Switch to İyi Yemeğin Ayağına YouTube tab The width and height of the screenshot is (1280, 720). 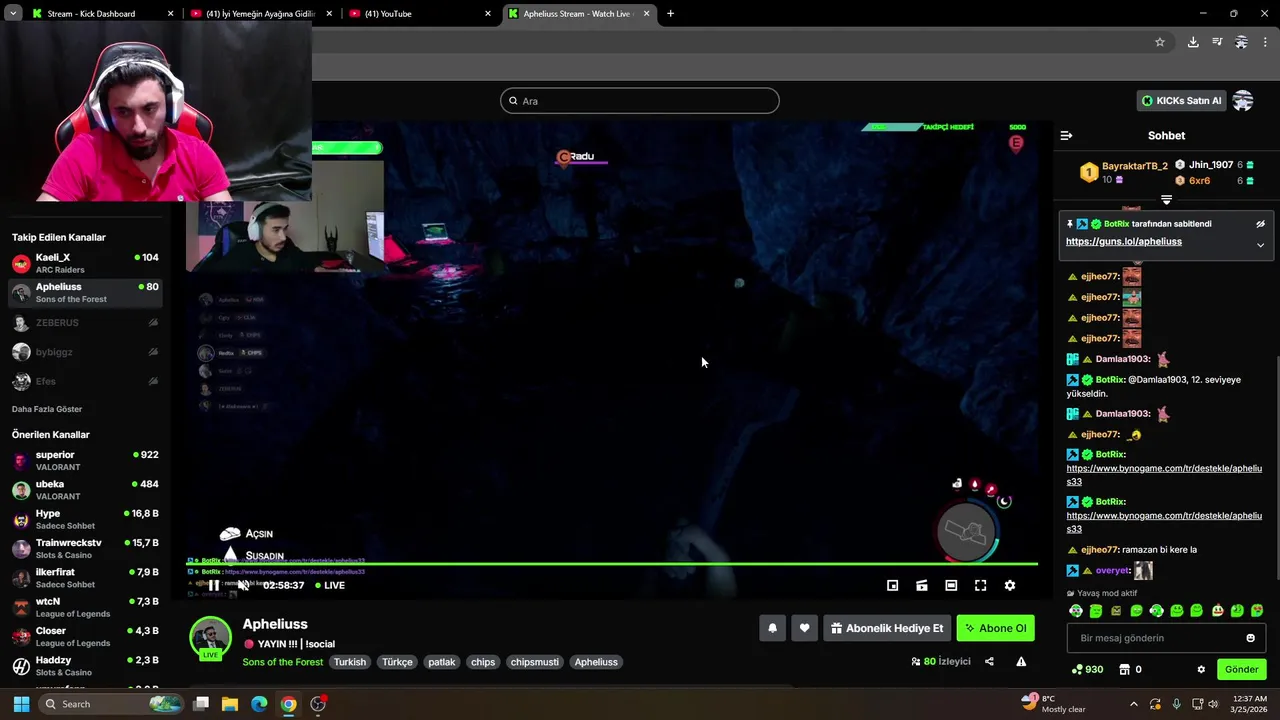pyautogui.click(x=260, y=14)
